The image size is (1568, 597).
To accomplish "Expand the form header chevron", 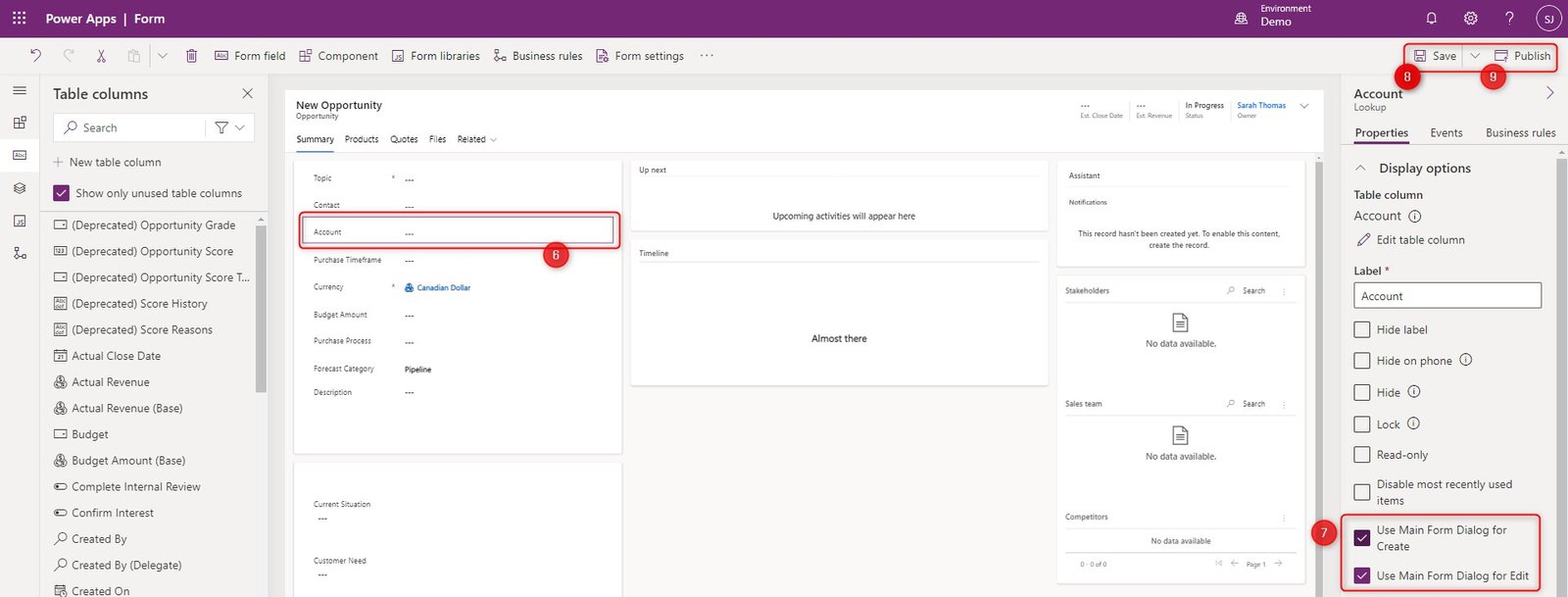I will click(x=1304, y=106).
